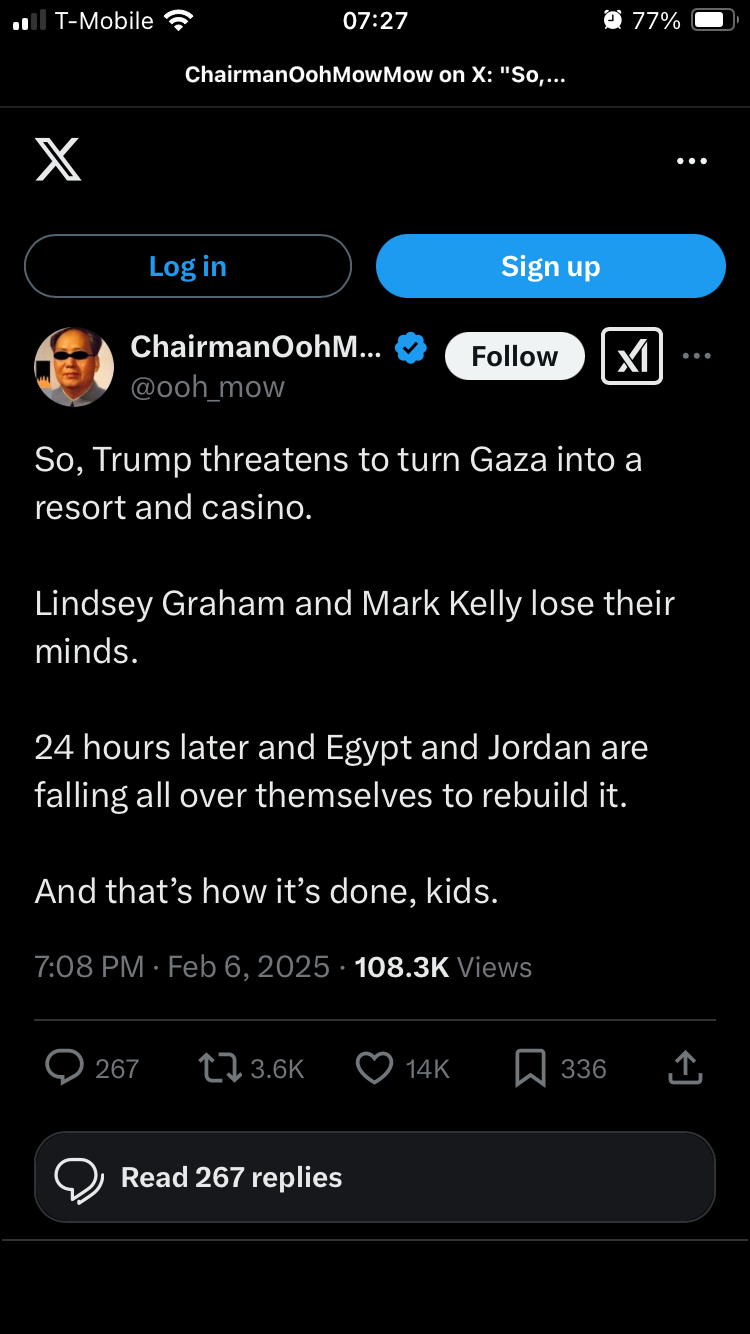Click the post timestamp Feb 6, 2025
Screen dimensions: 750x1334
[248, 967]
